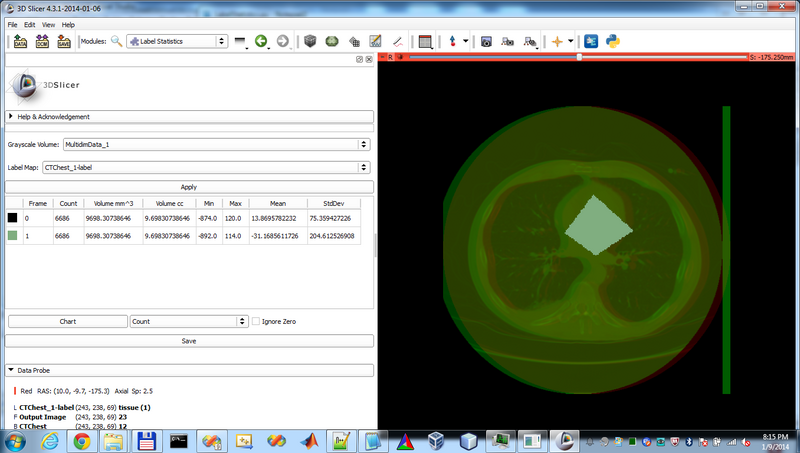Click the StdDev column header

[x=334, y=203]
